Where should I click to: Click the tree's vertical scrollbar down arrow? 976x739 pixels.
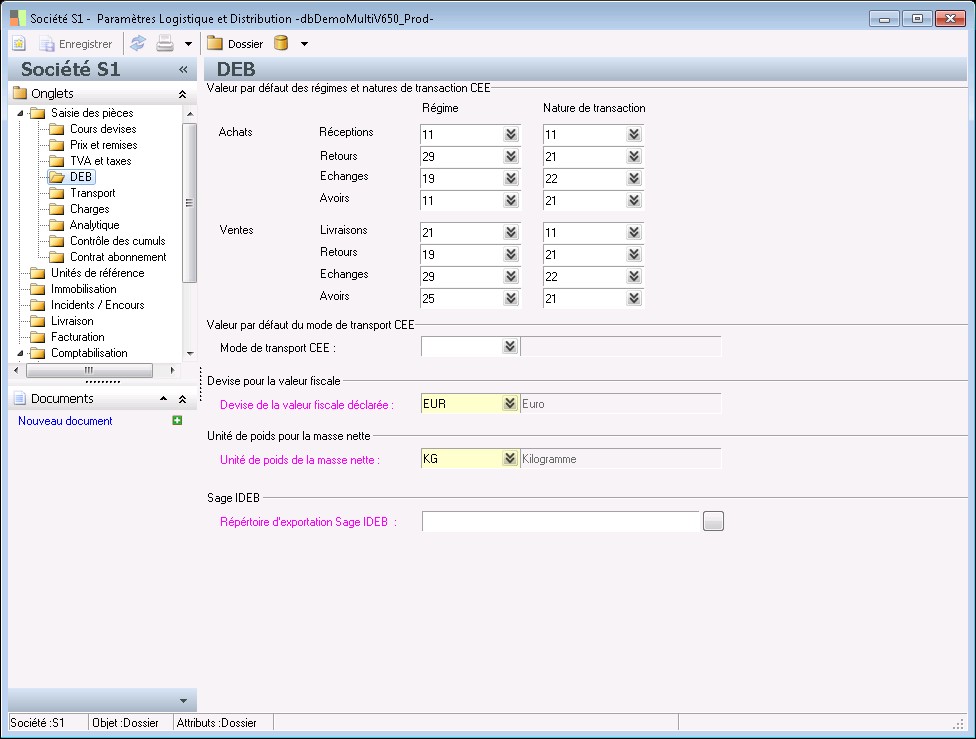coord(189,353)
